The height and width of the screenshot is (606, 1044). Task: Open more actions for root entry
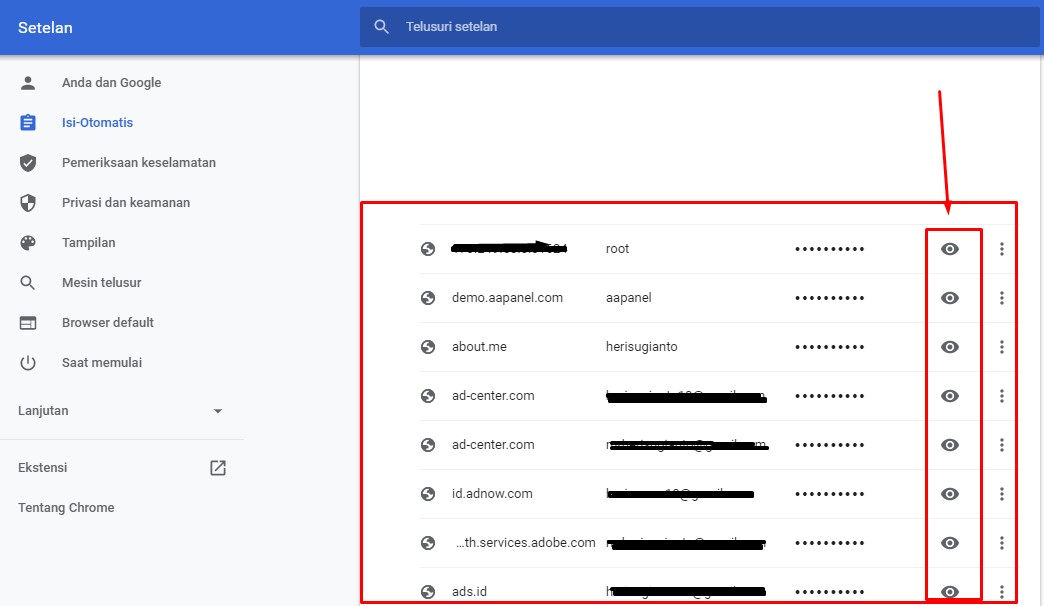1001,249
